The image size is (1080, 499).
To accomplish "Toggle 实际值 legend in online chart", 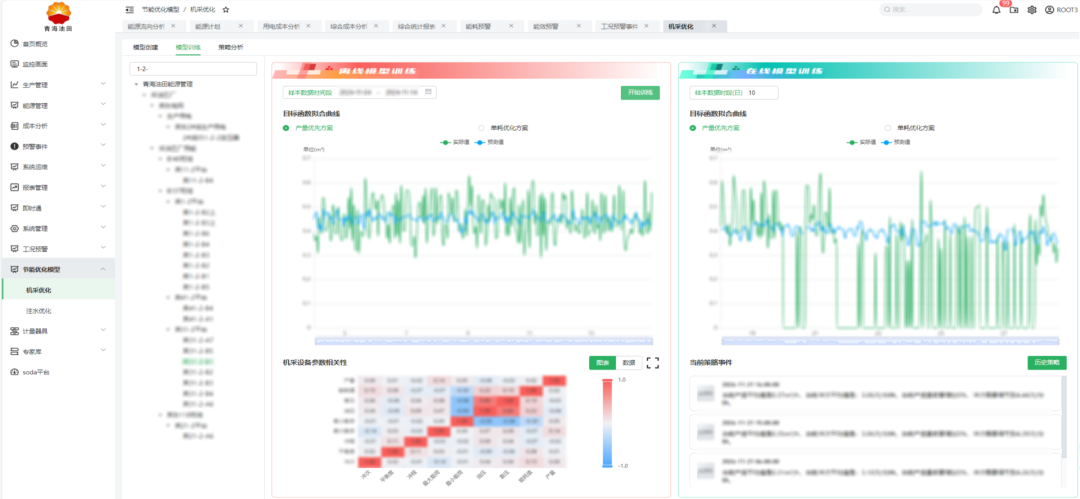I will [x=861, y=142].
